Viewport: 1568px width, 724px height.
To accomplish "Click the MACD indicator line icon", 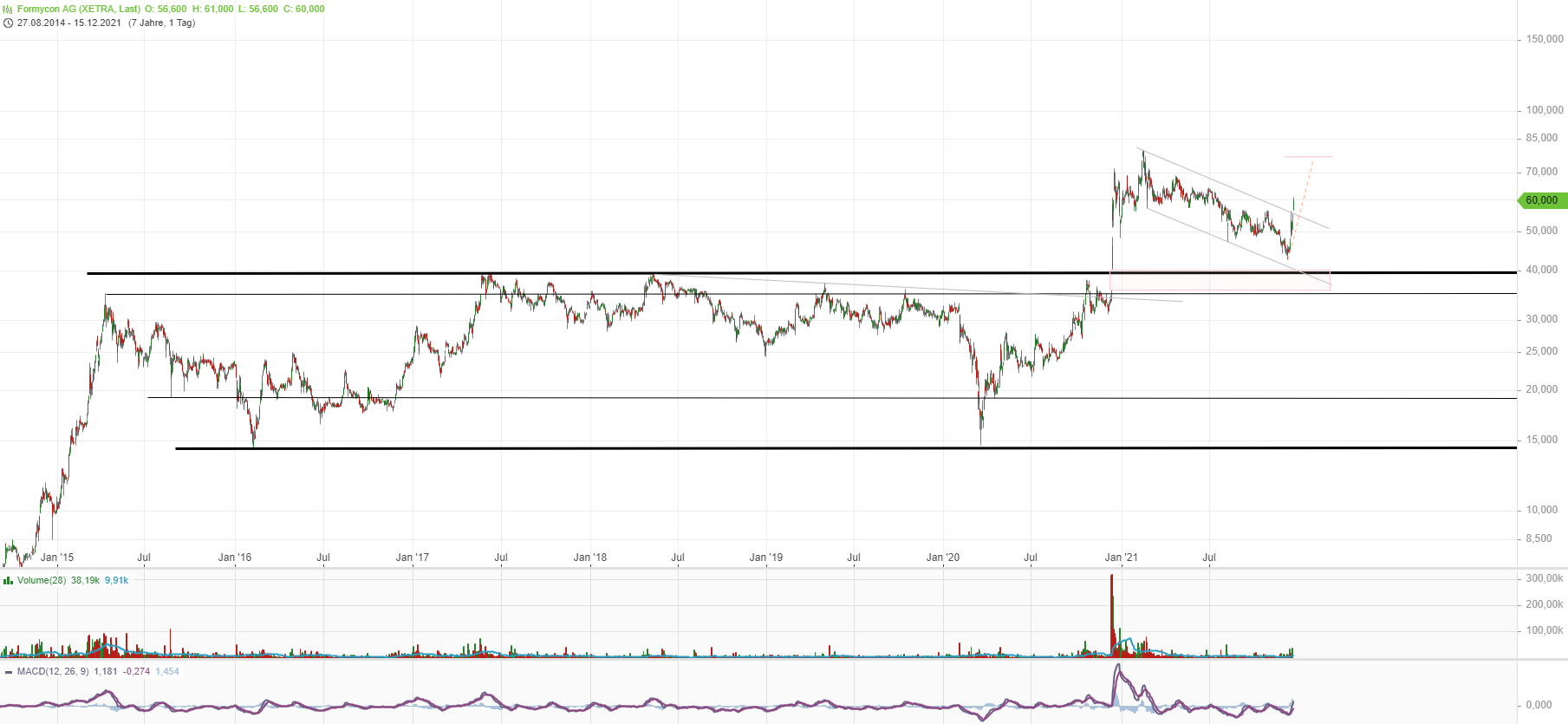I will click(8, 671).
